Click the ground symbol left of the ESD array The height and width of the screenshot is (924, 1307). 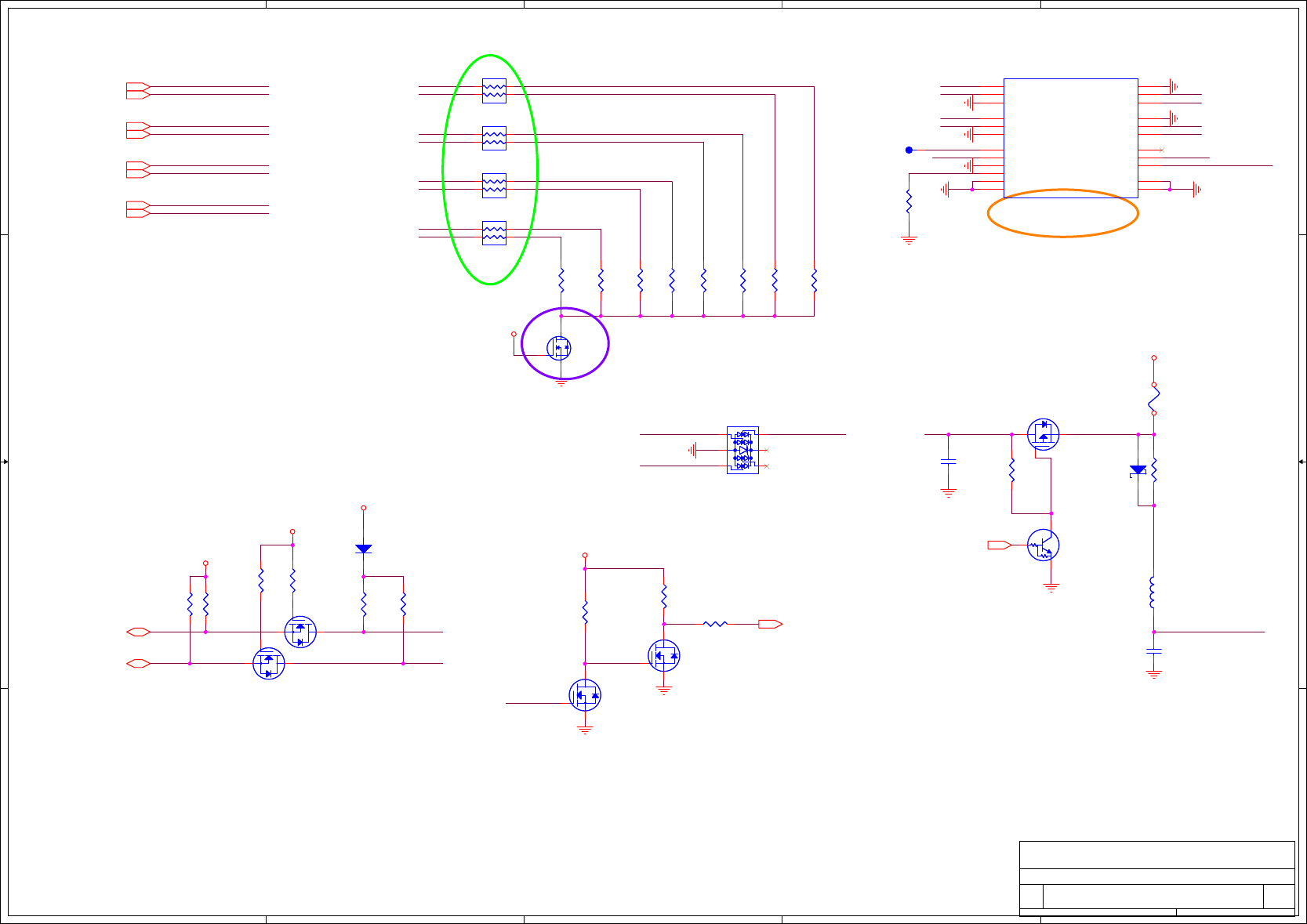[692, 450]
